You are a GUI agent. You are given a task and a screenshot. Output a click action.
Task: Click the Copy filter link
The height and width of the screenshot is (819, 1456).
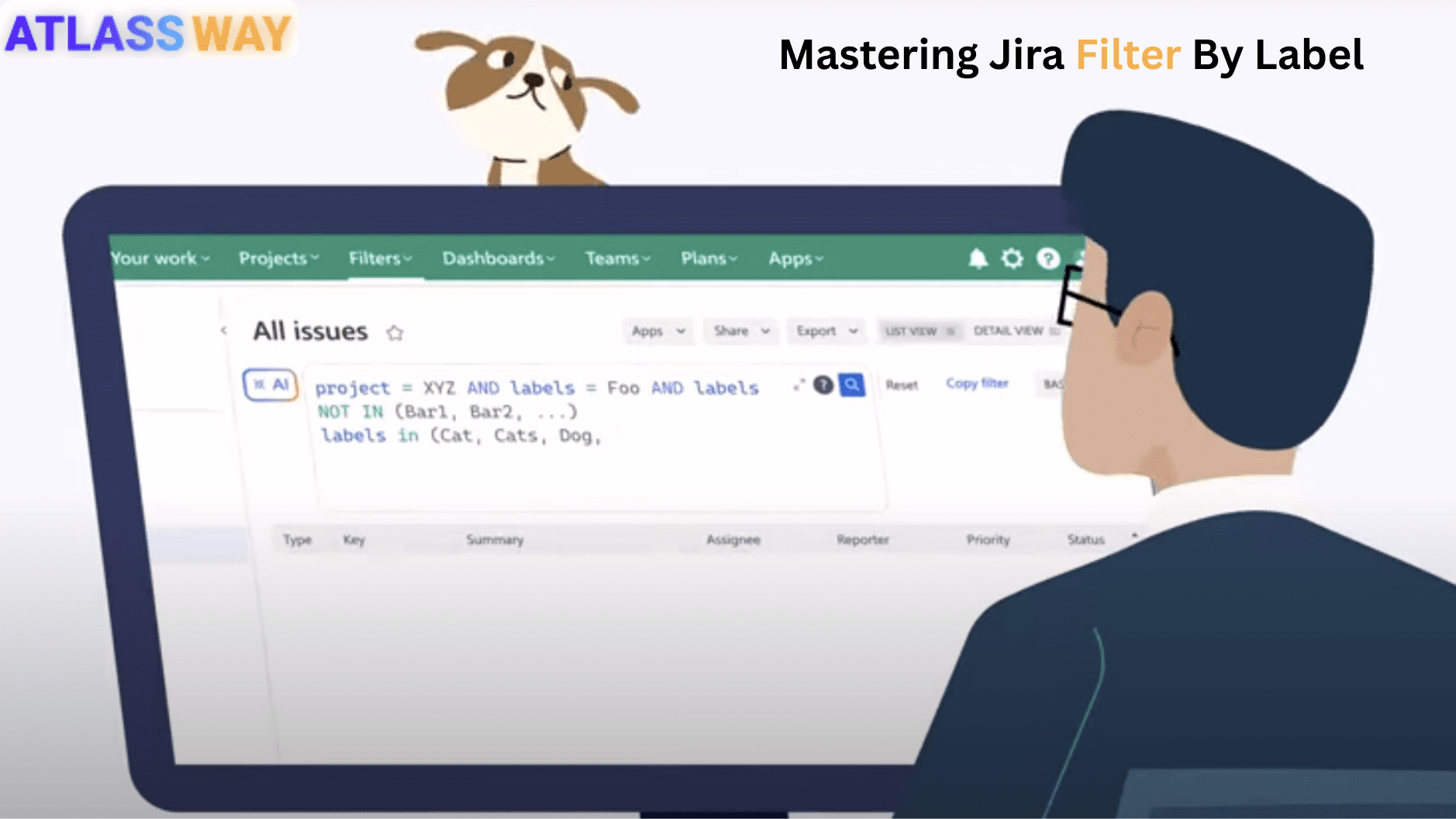(977, 384)
